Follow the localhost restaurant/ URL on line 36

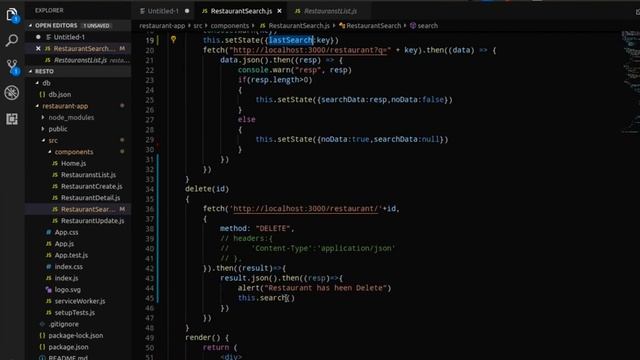[x=306, y=209]
